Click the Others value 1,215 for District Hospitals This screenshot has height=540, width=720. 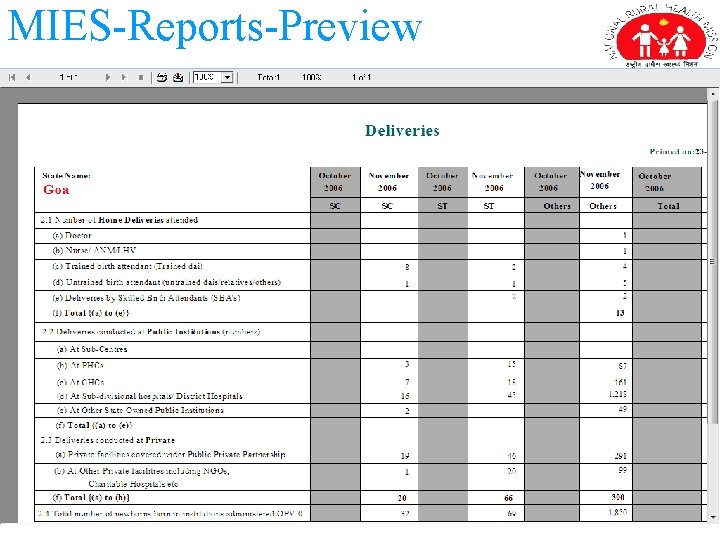618,394
